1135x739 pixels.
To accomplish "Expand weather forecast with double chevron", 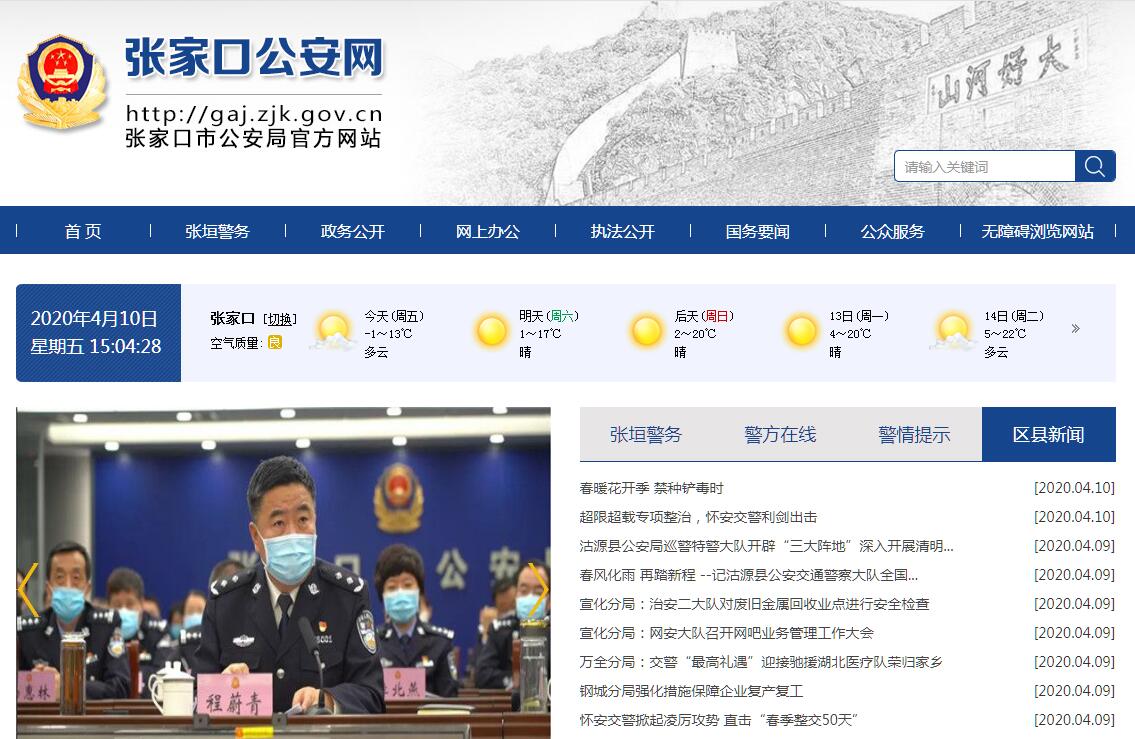I will click(x=1076, y=329).
